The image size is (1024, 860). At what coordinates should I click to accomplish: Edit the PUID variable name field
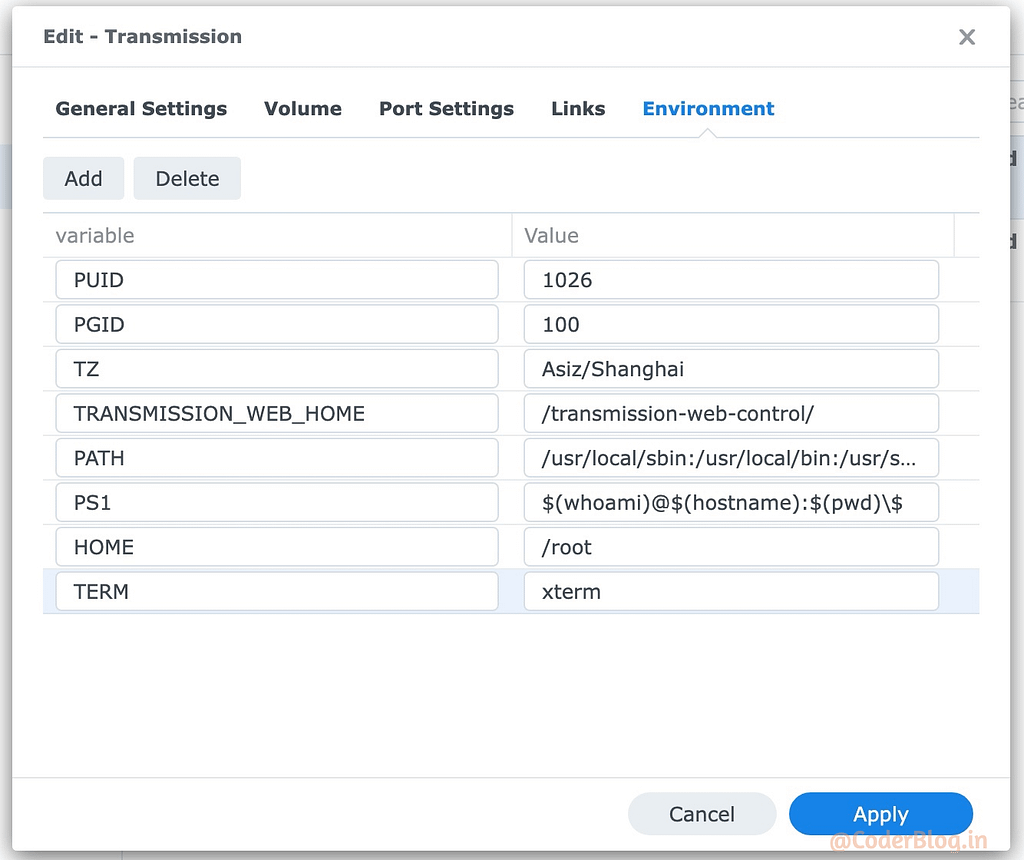pos(277,279)
